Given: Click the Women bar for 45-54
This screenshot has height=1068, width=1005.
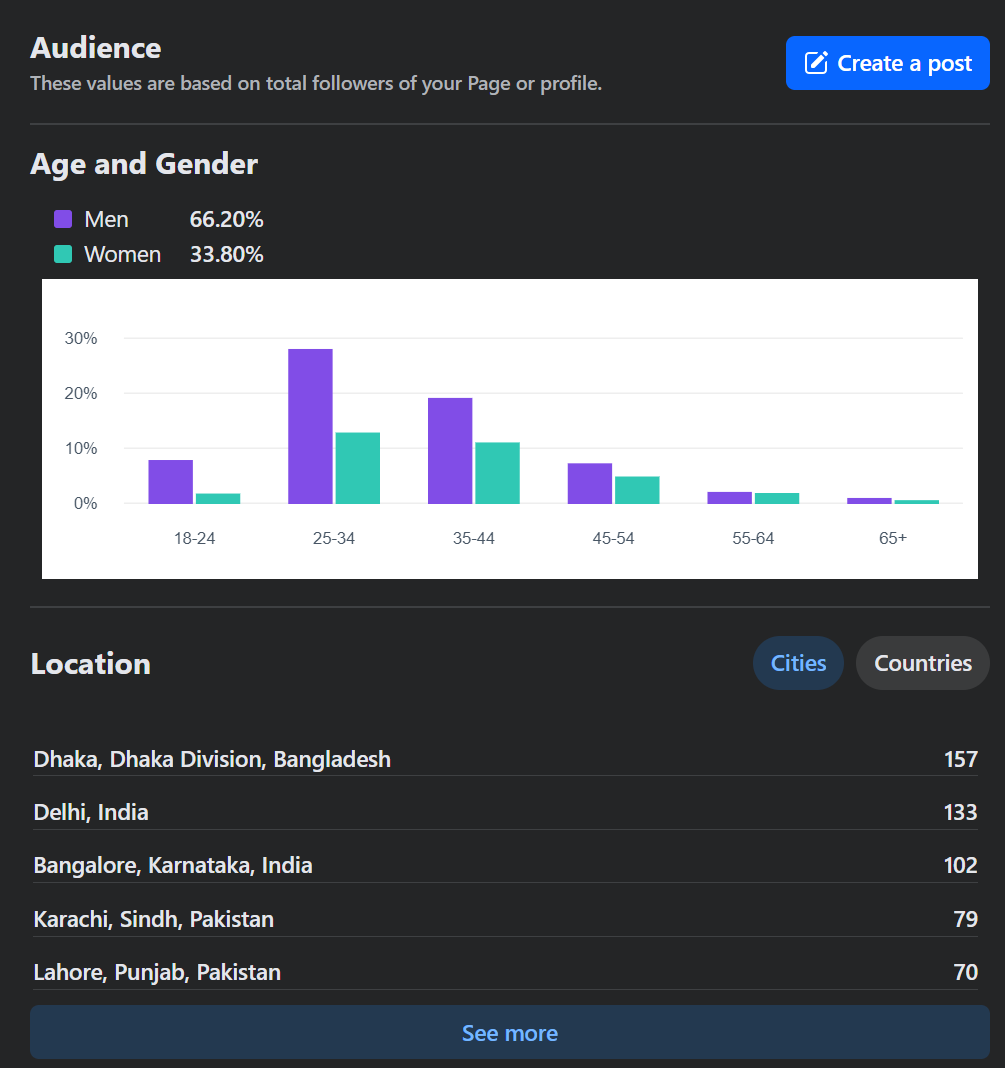Looking at the screenshot, I should coord(638,488).
